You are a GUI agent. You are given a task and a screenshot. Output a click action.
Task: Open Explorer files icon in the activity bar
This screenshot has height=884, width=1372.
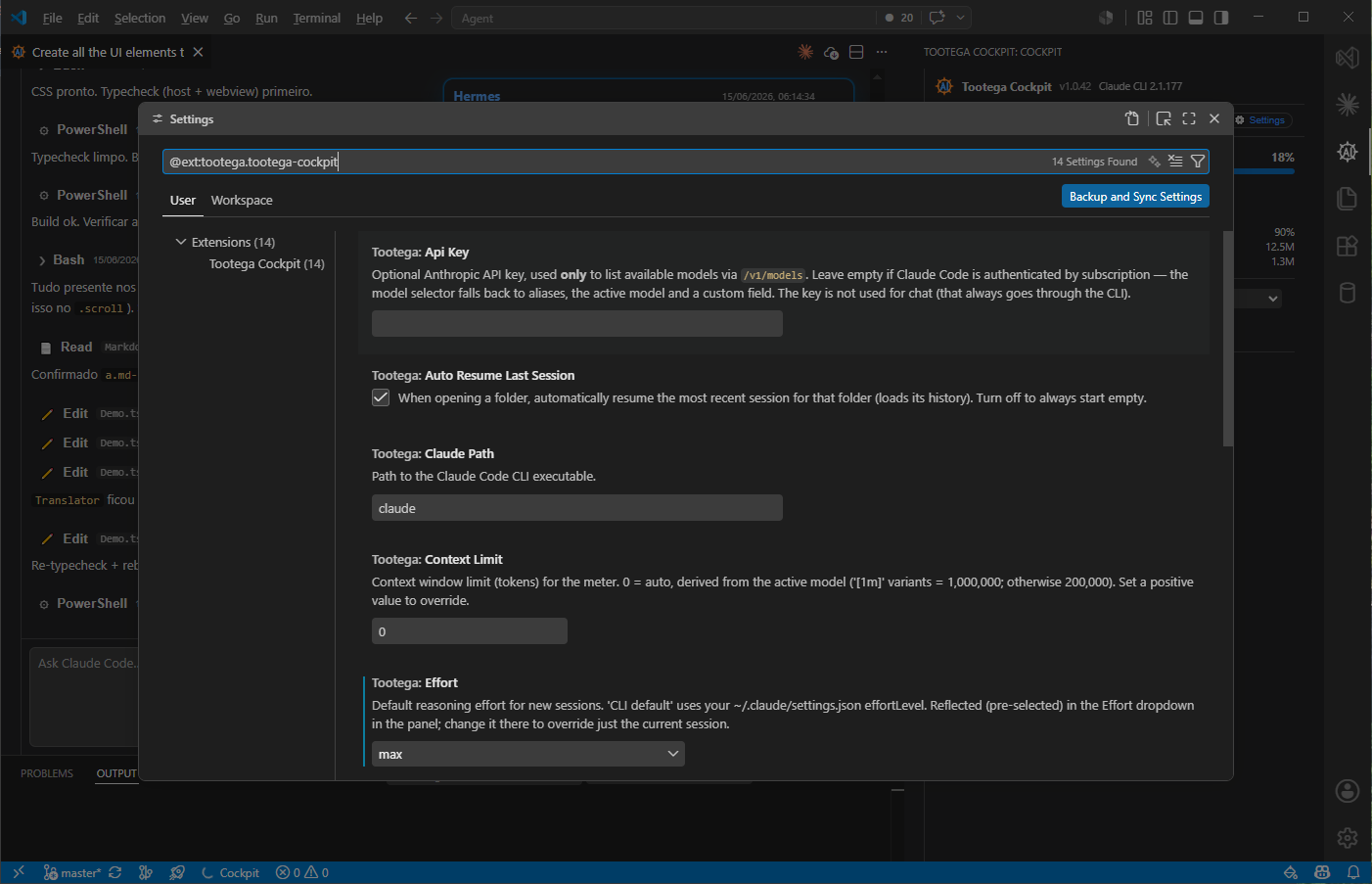click(1348, 198)
